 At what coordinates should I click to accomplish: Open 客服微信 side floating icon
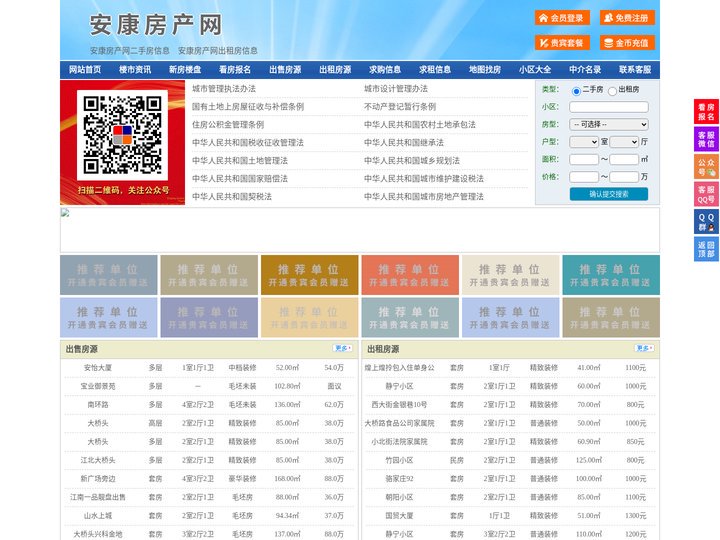(706, 139)
